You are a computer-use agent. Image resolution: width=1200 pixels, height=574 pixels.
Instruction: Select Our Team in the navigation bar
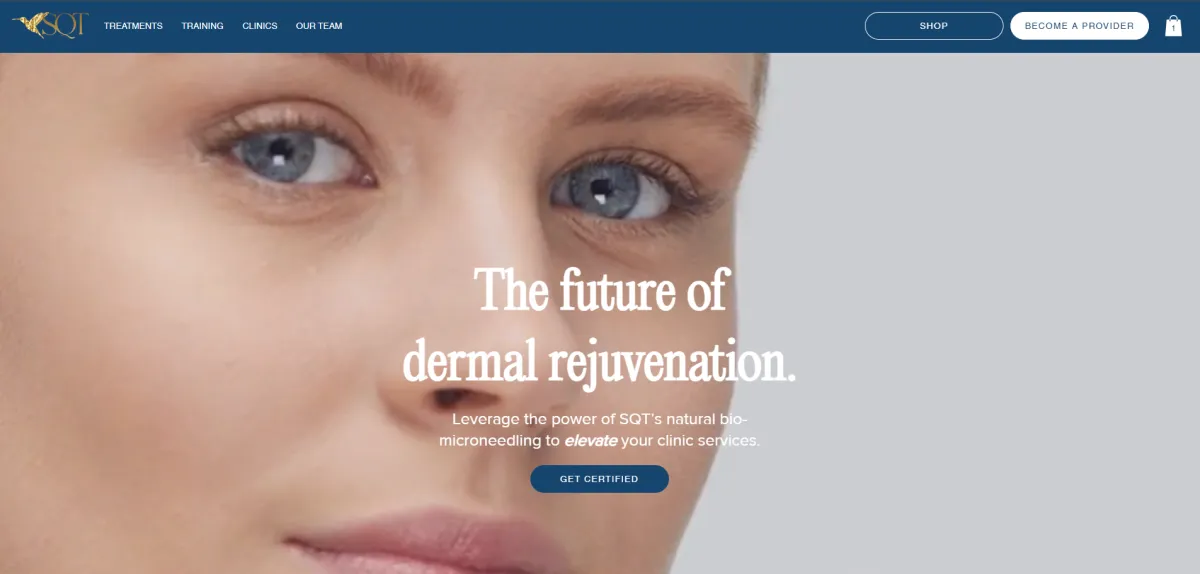pyautogui.click(x=319, y=26)
